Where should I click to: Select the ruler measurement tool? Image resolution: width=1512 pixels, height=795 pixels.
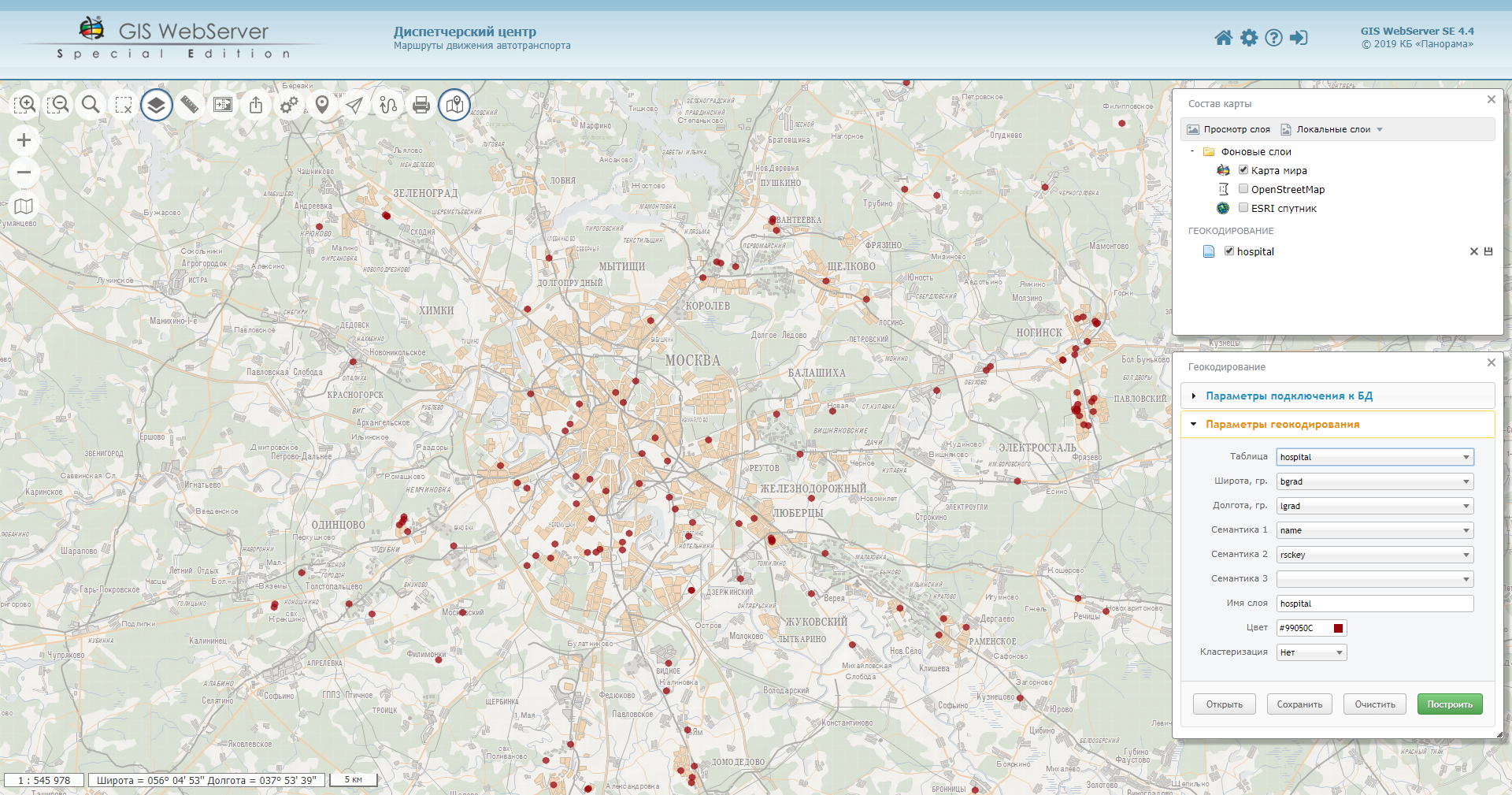click(190, 104)
